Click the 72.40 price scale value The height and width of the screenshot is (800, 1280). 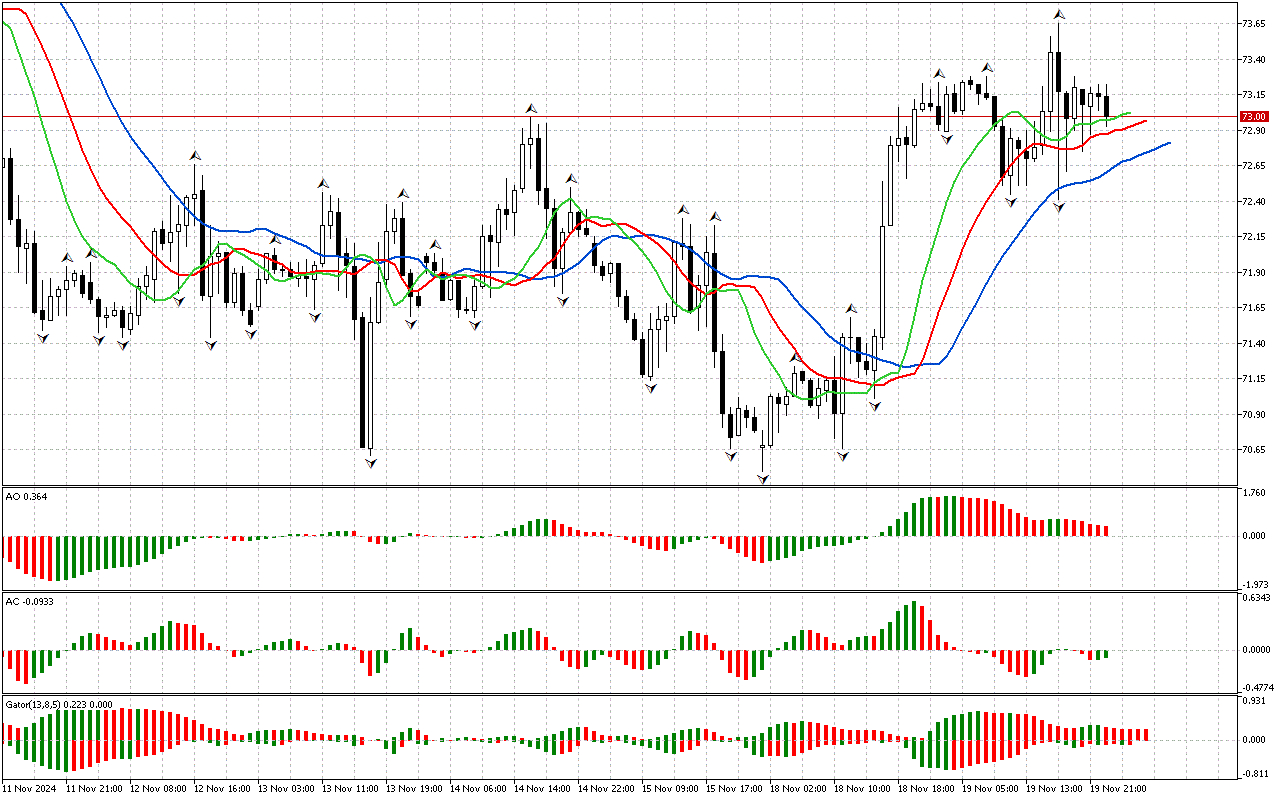[1254, 202]
